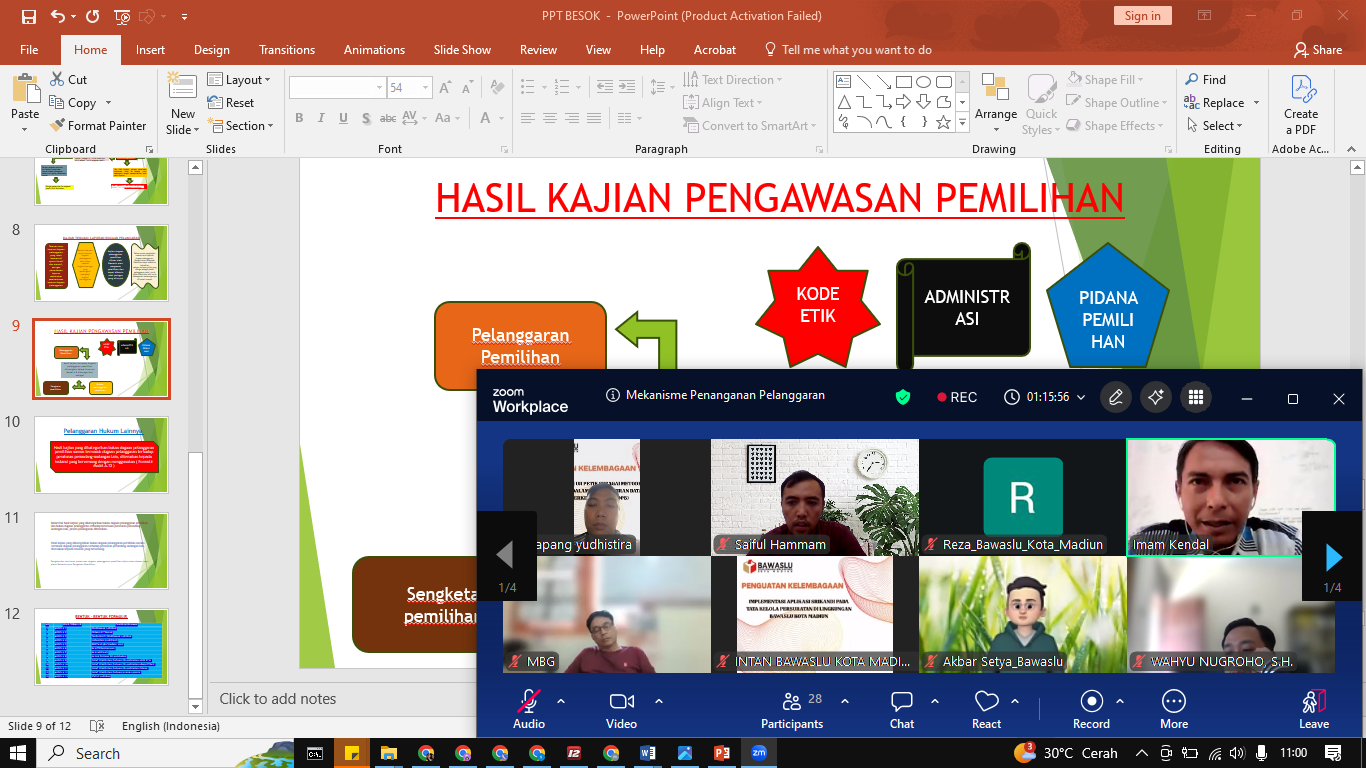Click the Format Painter tool
Image resolution: width=1366 pixels, height=768 pixels.
click(x=97, y=126)
